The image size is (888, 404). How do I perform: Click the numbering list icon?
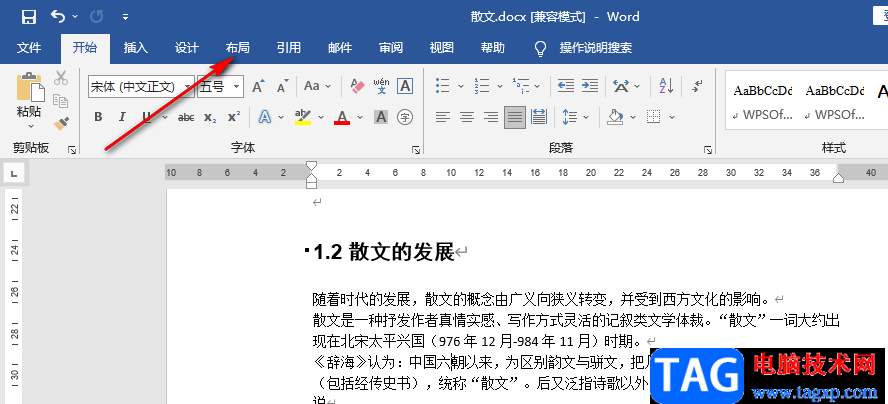click(481, 86)
